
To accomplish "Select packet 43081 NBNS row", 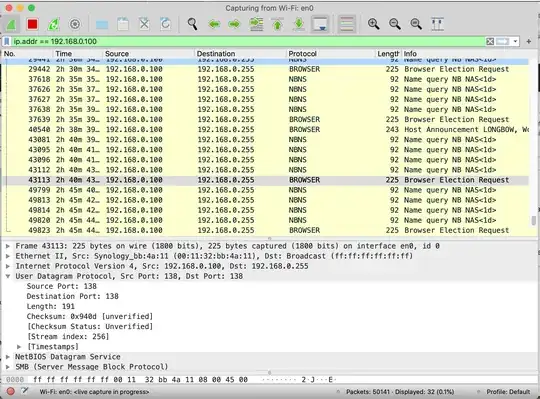I will 266,139.
